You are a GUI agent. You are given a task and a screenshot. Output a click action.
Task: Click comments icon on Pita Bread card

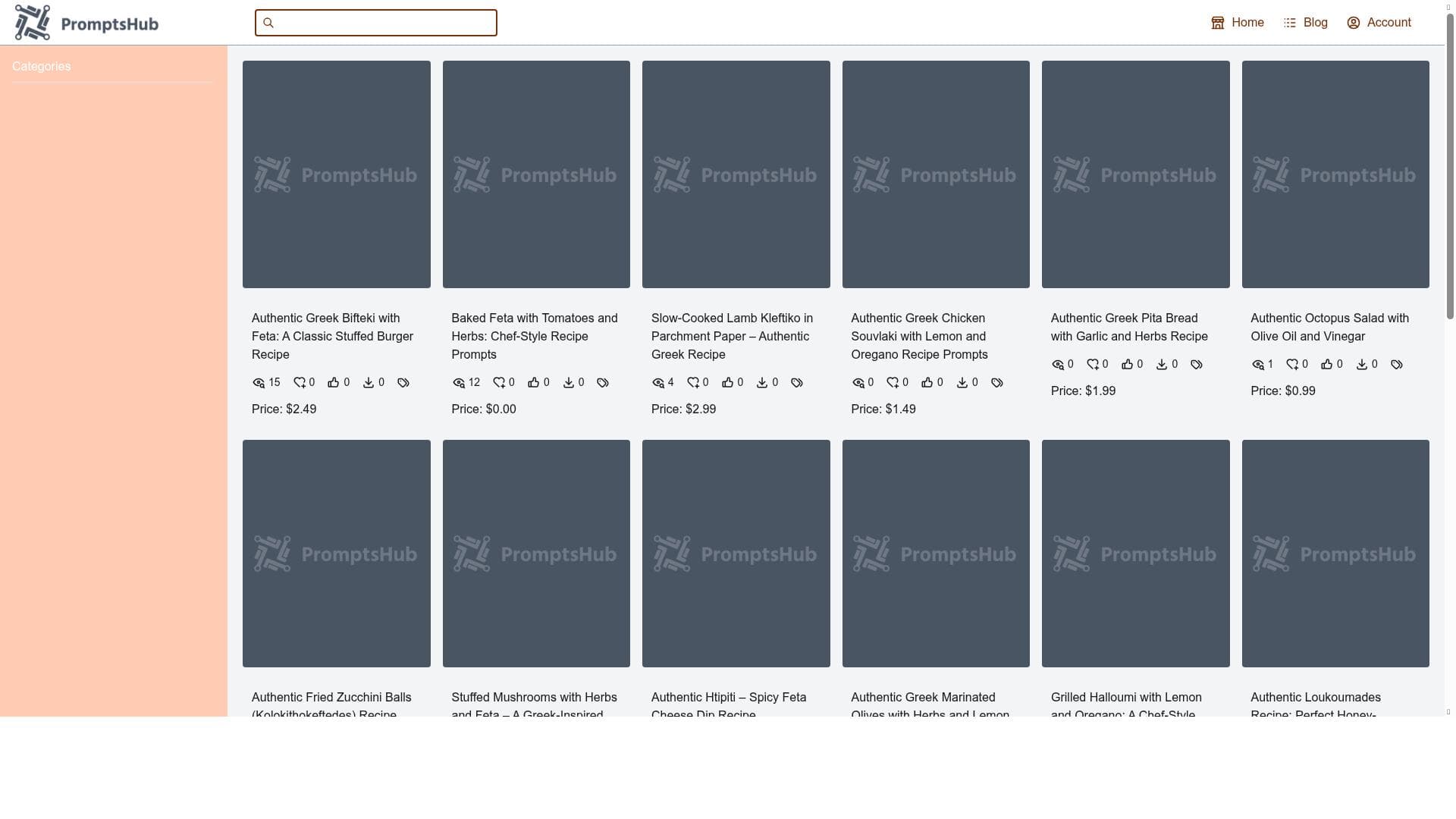[1093, 365]
